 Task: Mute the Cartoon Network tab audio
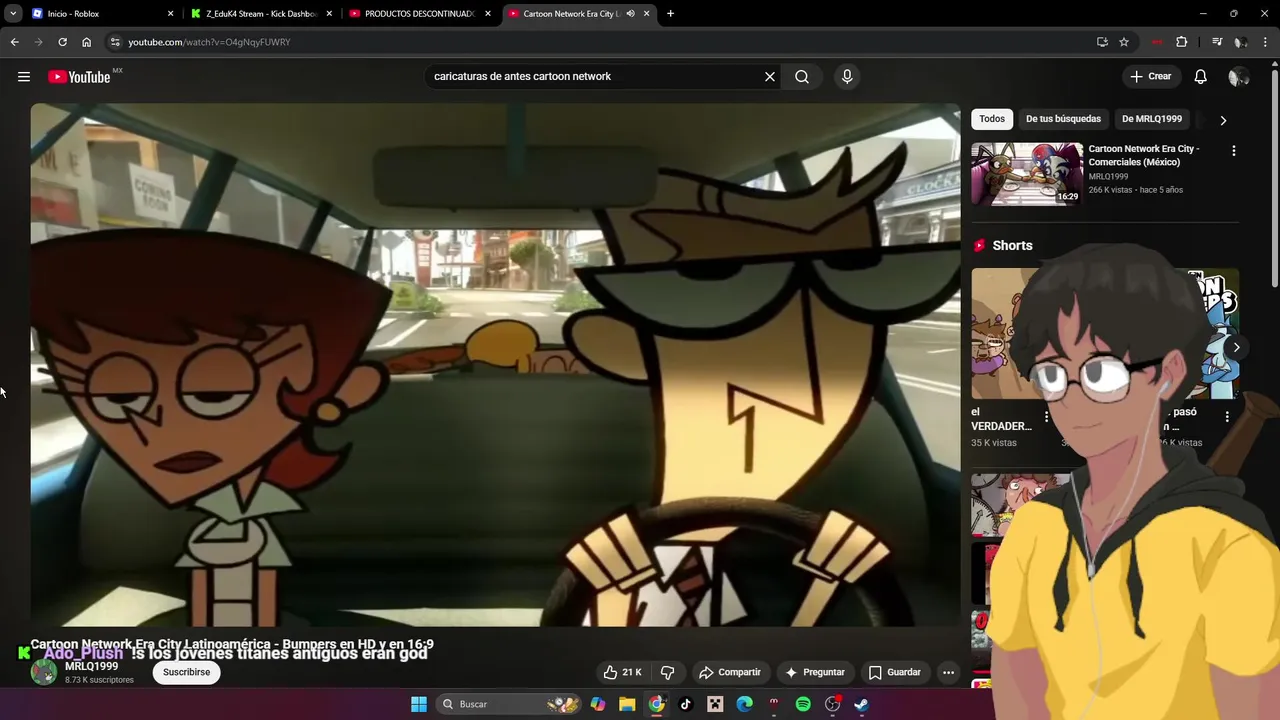pos(630,14)
